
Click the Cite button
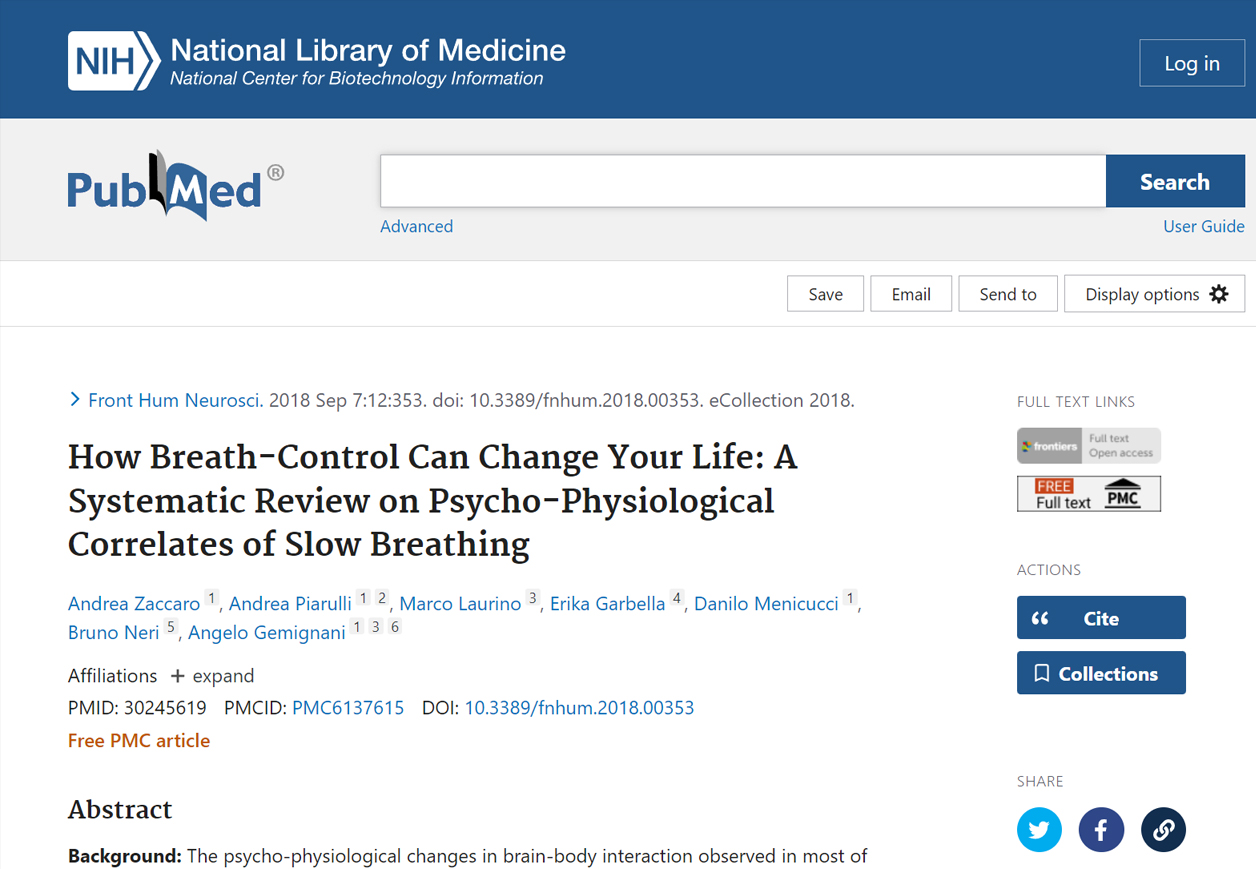click(1101, 618)
